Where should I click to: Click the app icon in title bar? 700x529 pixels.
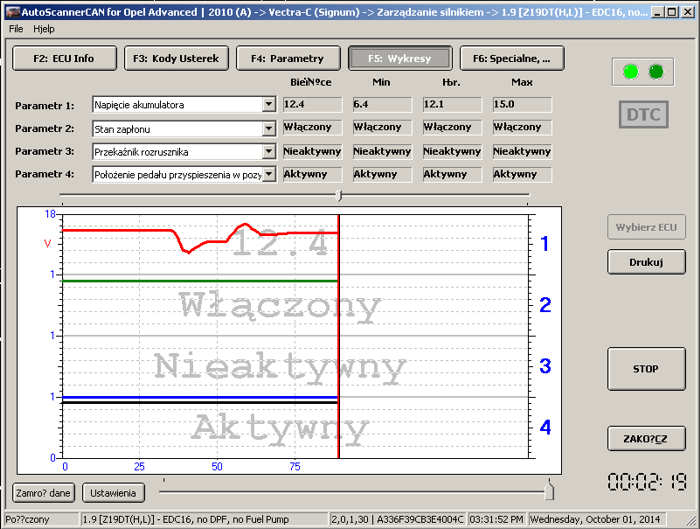tap(10, 11)
